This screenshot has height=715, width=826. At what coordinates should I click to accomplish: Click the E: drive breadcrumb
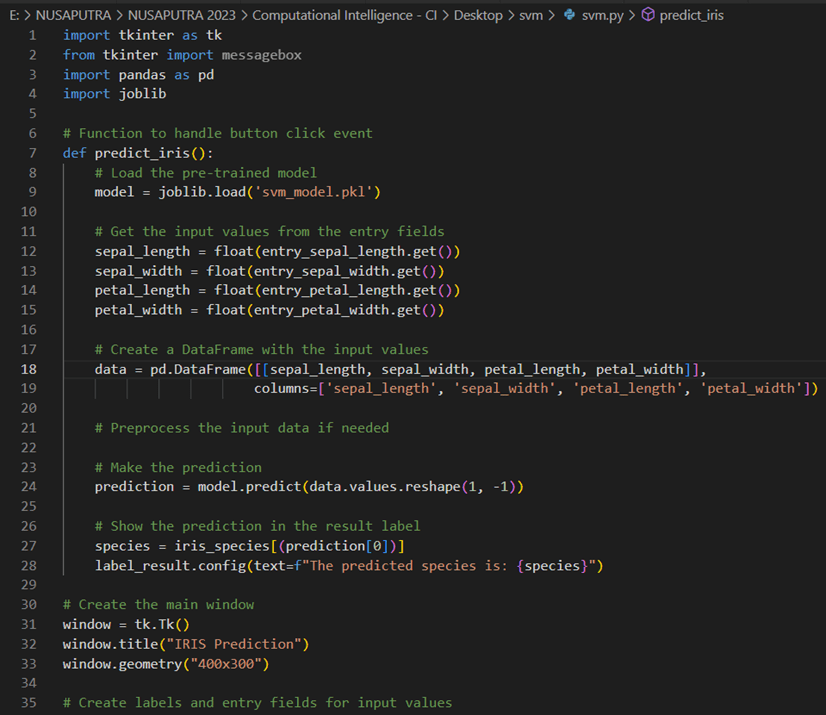[9, 15]
